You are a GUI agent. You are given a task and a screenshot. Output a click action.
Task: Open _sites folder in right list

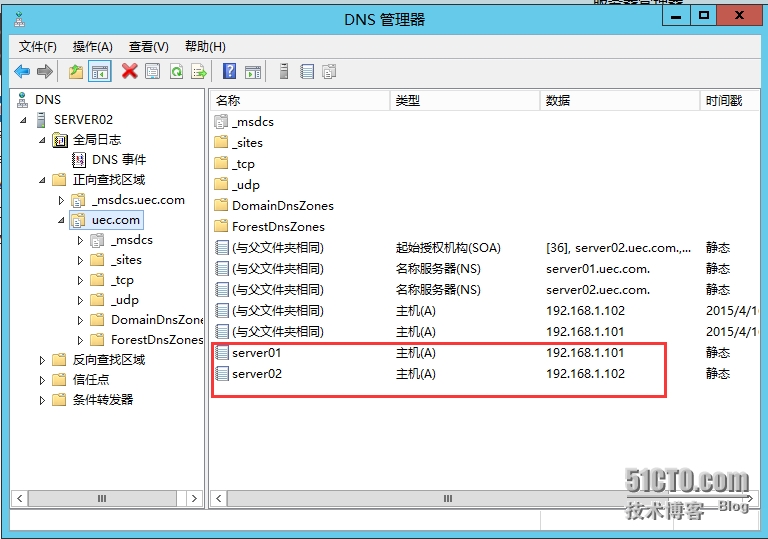coord(239,143)
